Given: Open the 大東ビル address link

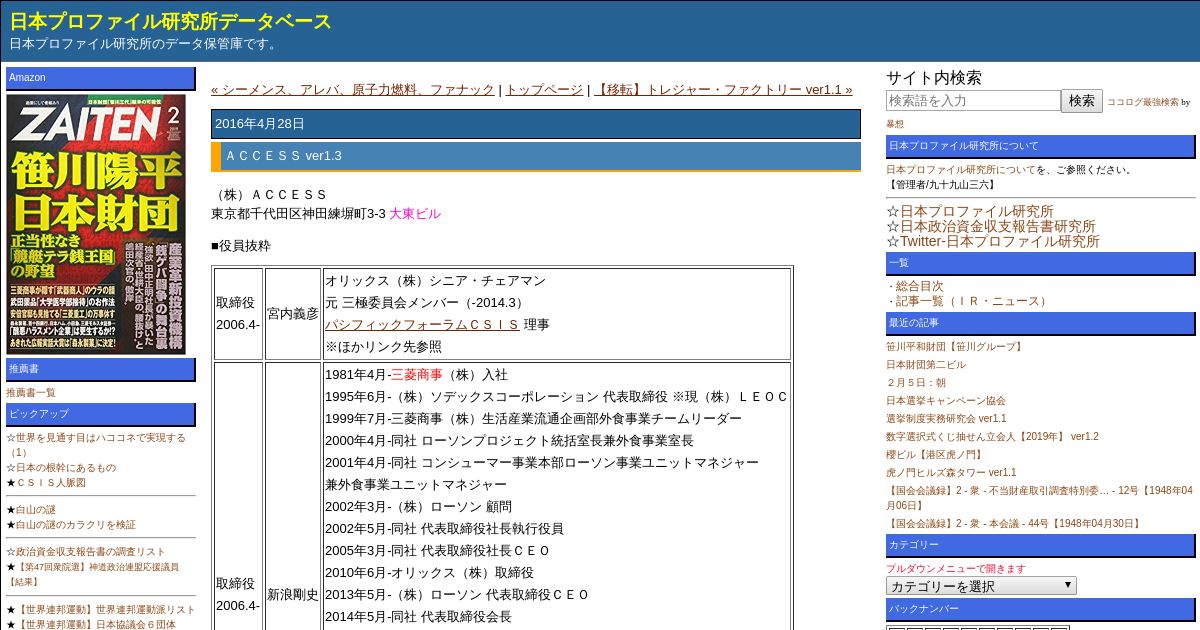Looking at the screenshot, I should pos(415,214).
